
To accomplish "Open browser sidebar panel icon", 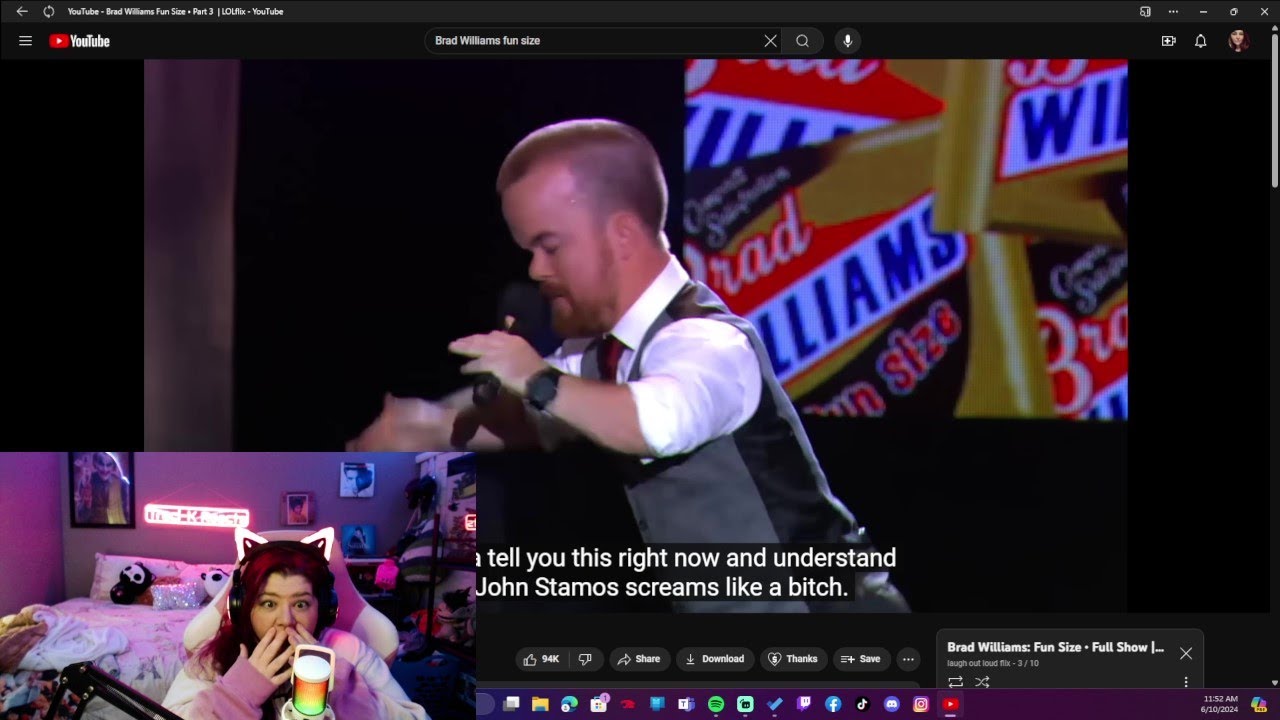I will 1145,12.
